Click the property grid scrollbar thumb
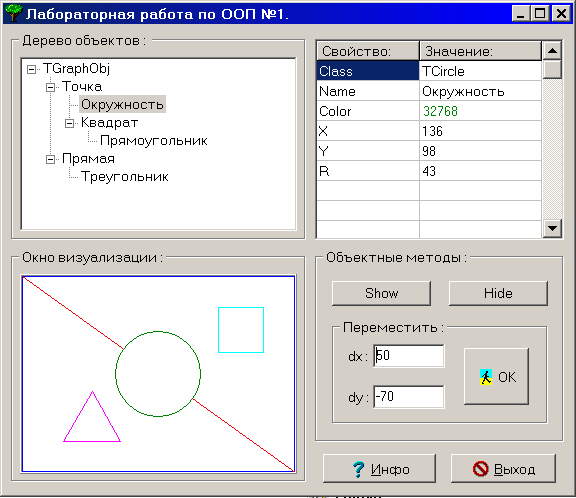 552,69
